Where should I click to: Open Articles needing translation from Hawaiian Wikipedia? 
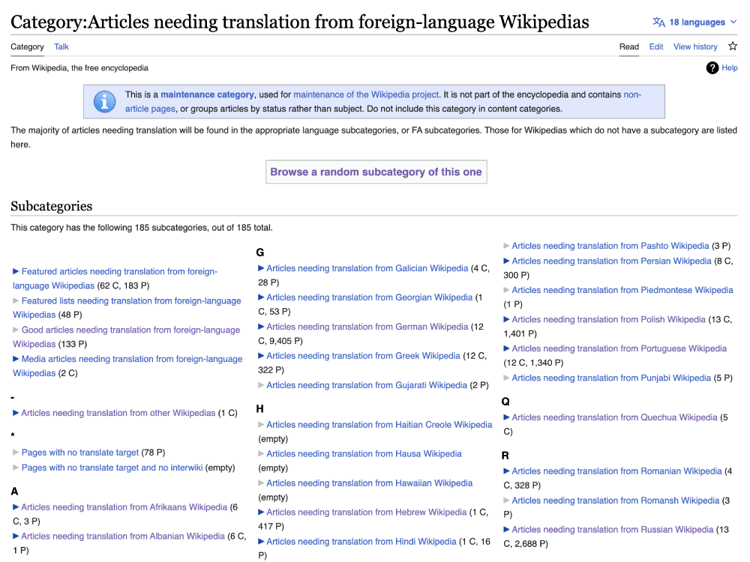point(369,483)
